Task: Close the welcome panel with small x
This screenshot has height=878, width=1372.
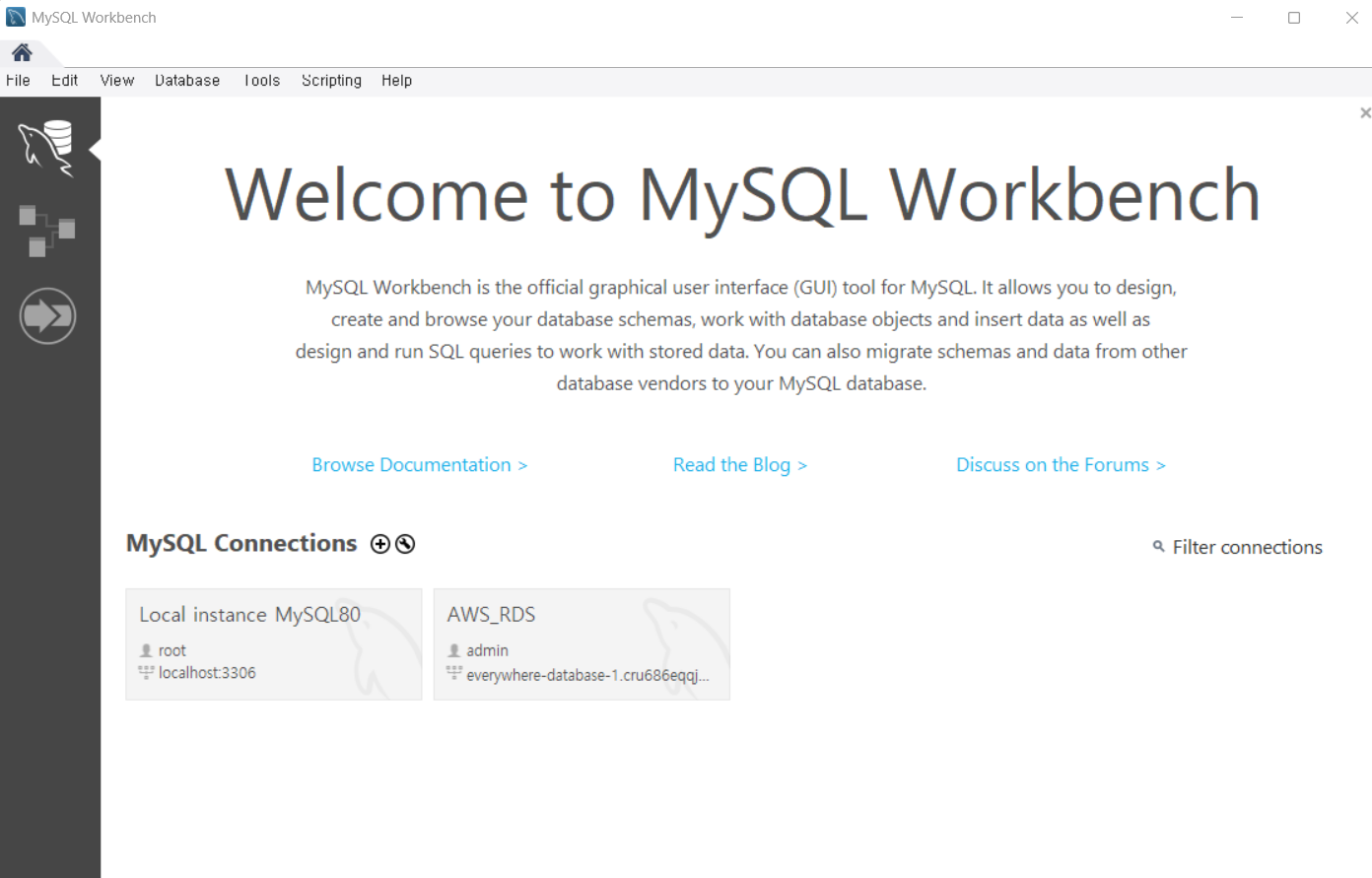Action: click(x=1365, y=113)
